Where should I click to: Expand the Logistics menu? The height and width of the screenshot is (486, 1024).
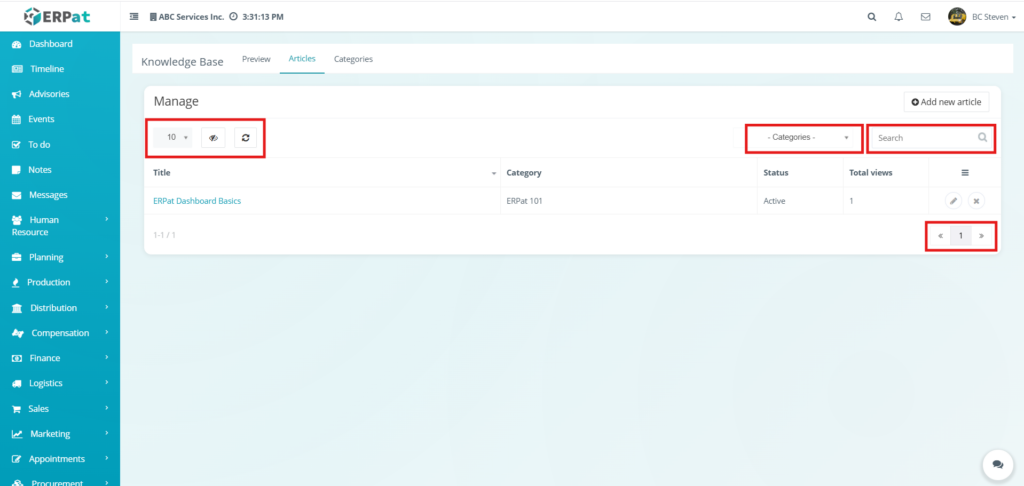coord(60,383)
